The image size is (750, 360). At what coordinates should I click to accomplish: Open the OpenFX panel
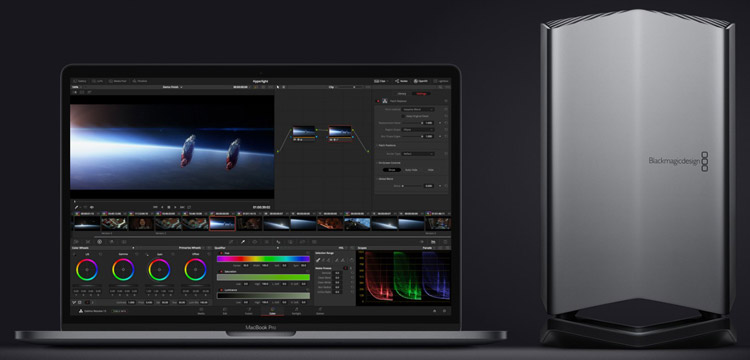click(x=421, y=81)
